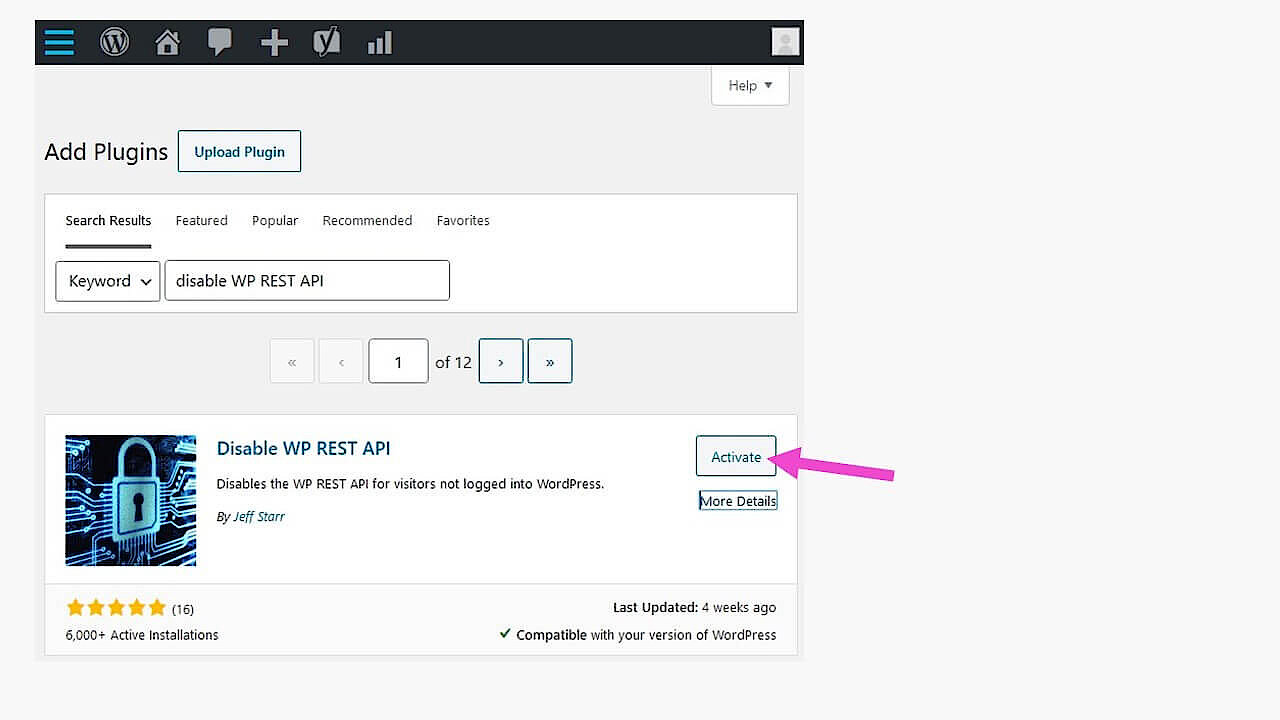Open the stats bar chart icon
This screenshot has width=1280, height=720.
tap(380, 43)
